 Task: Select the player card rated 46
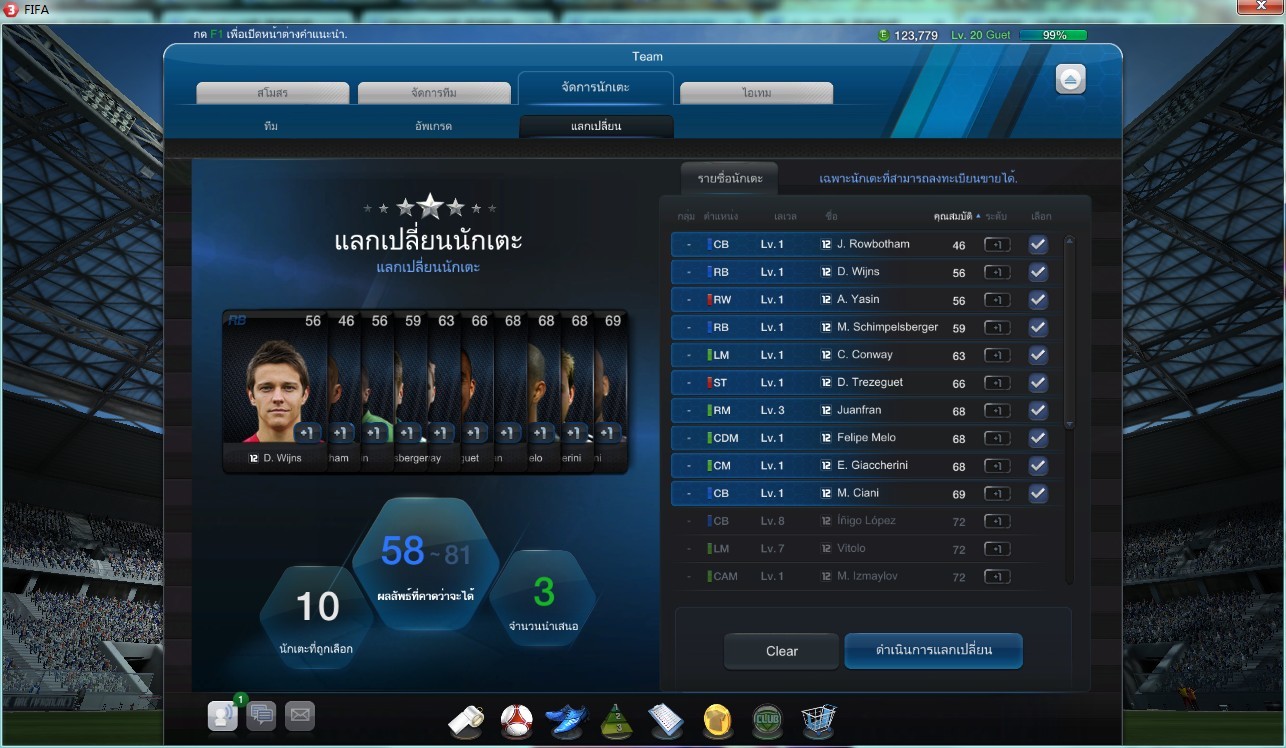tap(344, 390)
